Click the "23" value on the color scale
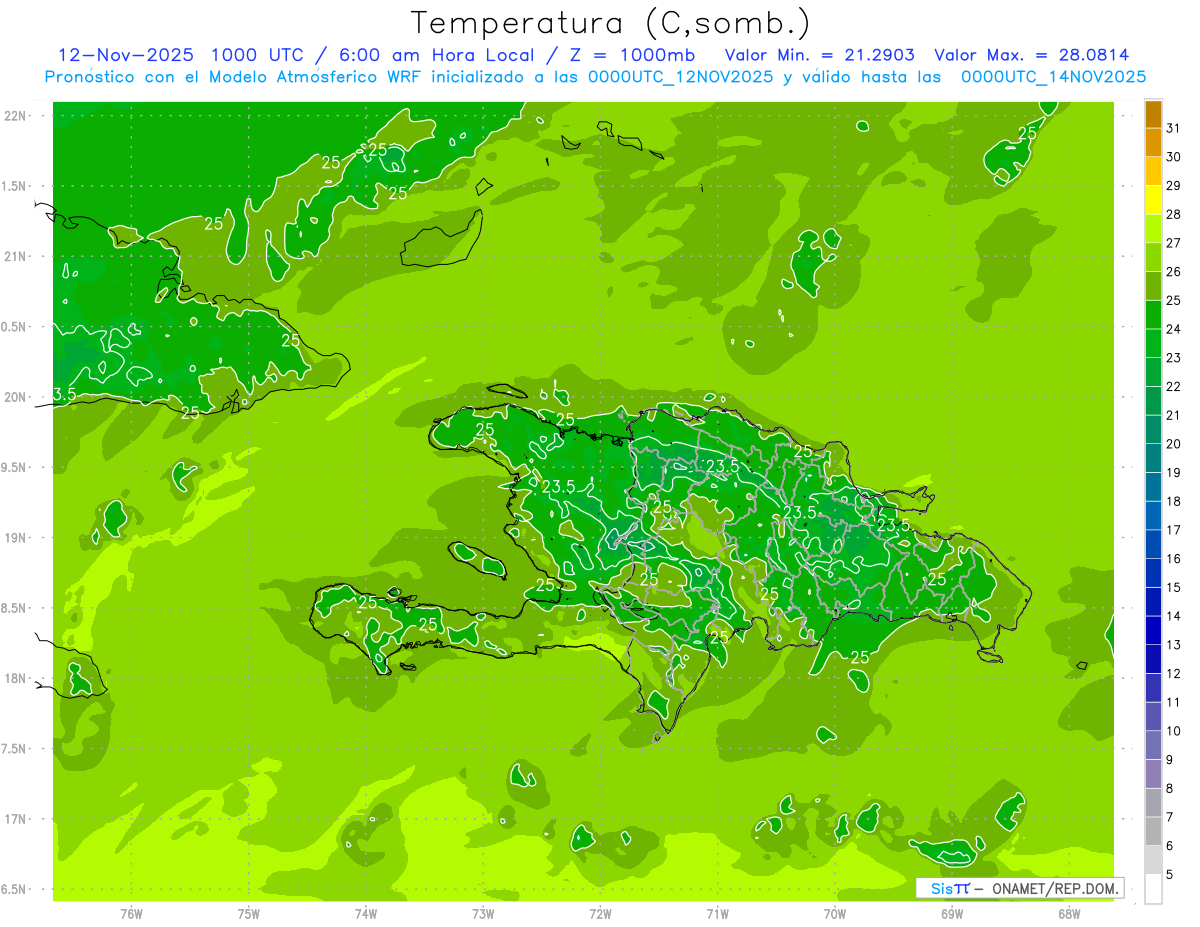The height and width of the screenshot is (927, 1200). [x=1173, y=358]
